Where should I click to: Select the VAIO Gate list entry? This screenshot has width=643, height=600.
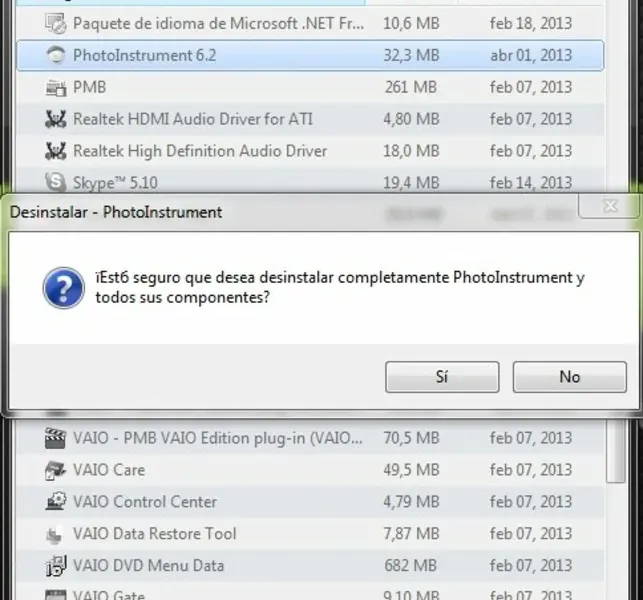[x=109, y=594]
